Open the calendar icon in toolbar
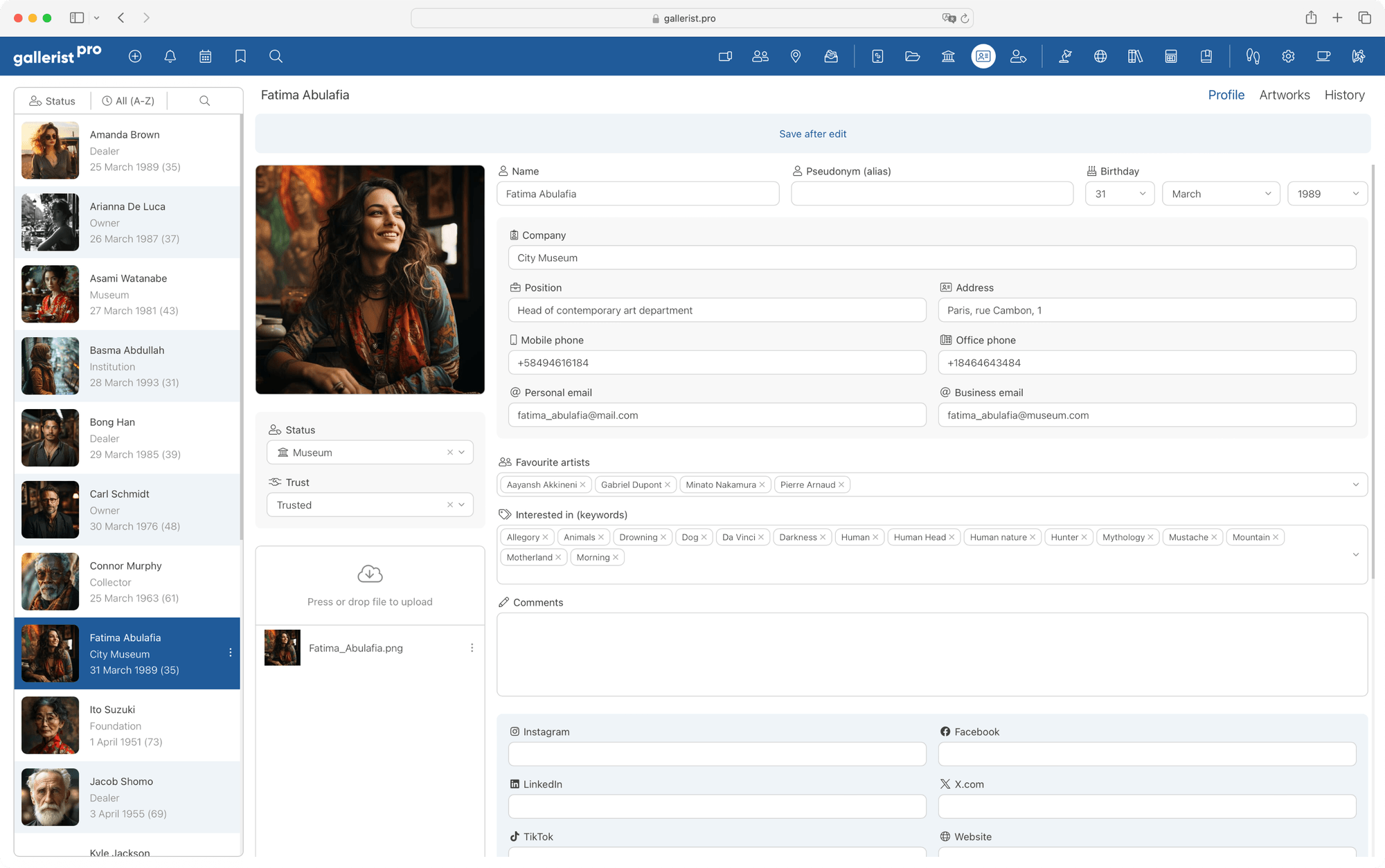1385x868 pixels. click(x=205, y=56)
